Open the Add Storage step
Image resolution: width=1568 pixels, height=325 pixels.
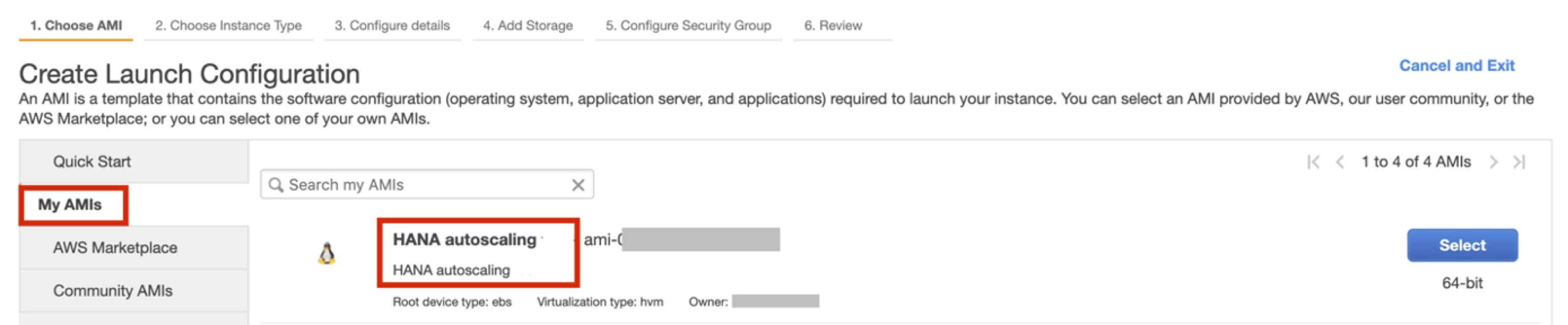click(528, 25)
